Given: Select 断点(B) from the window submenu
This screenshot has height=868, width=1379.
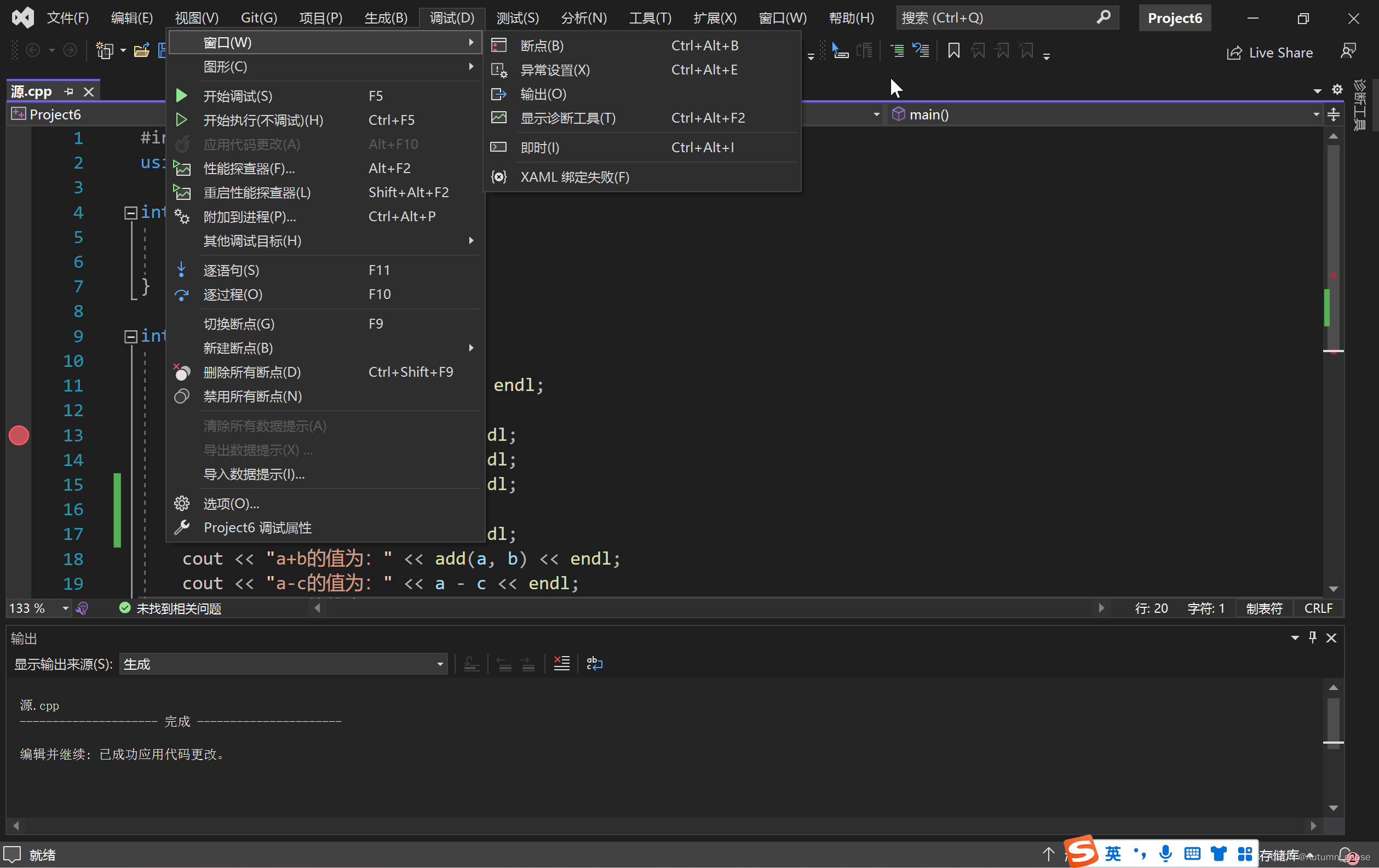Looking at the screenshot, I should click(x=541, y=45).
